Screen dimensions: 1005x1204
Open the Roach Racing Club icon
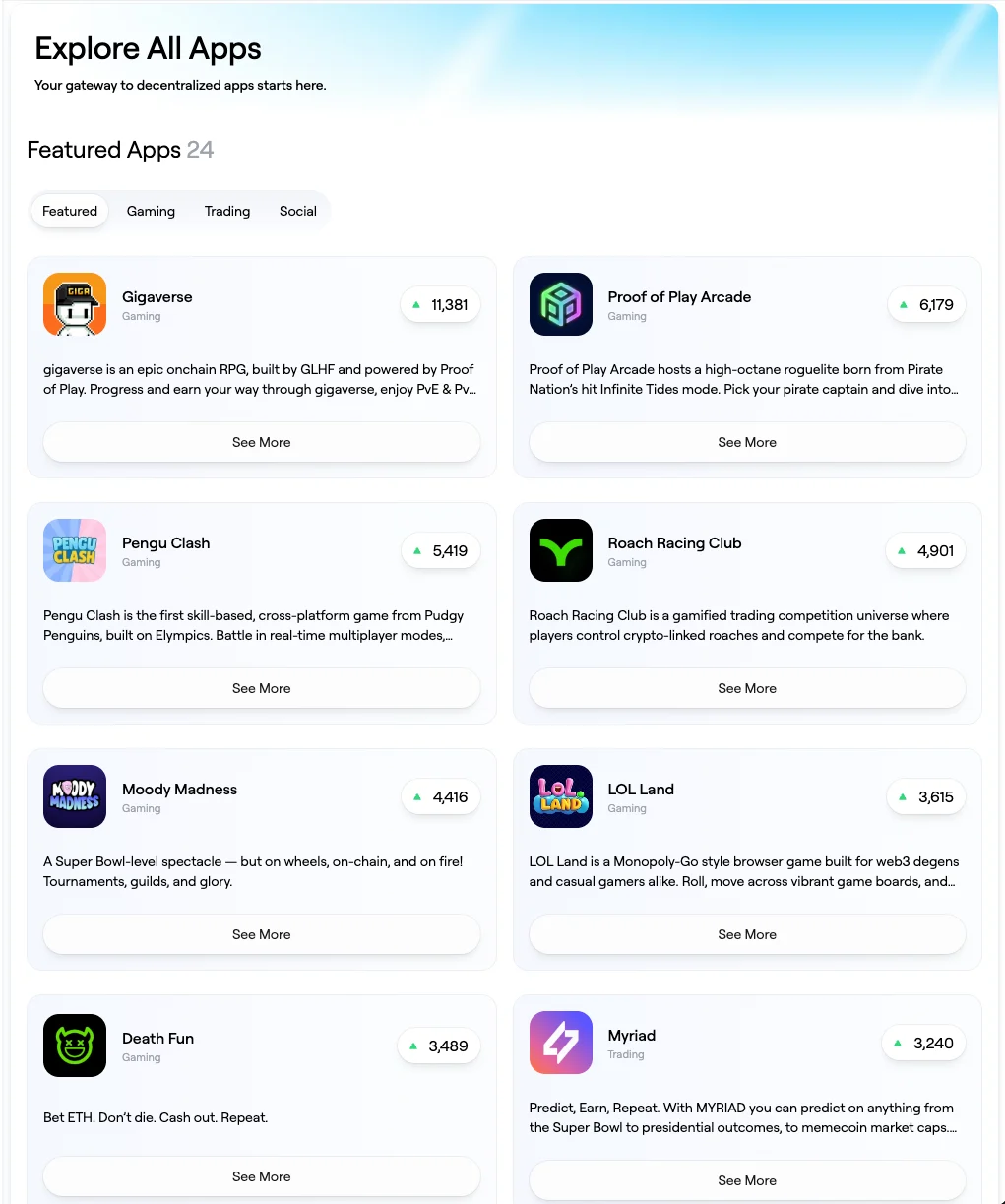561,550
